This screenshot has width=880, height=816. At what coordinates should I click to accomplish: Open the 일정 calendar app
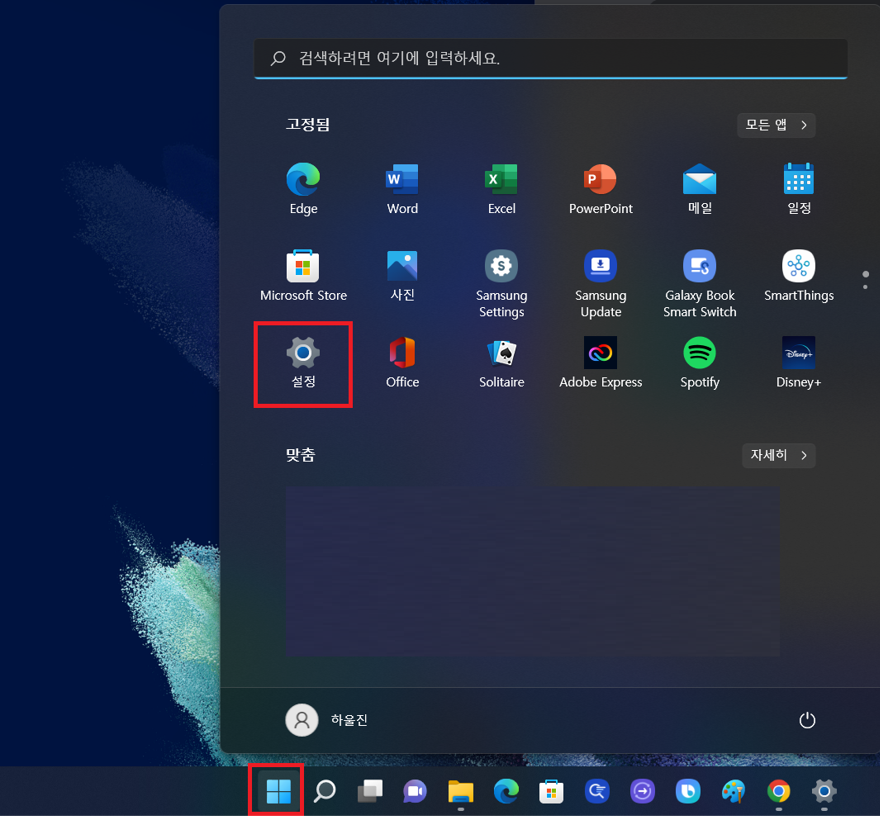tap(799, 189)
